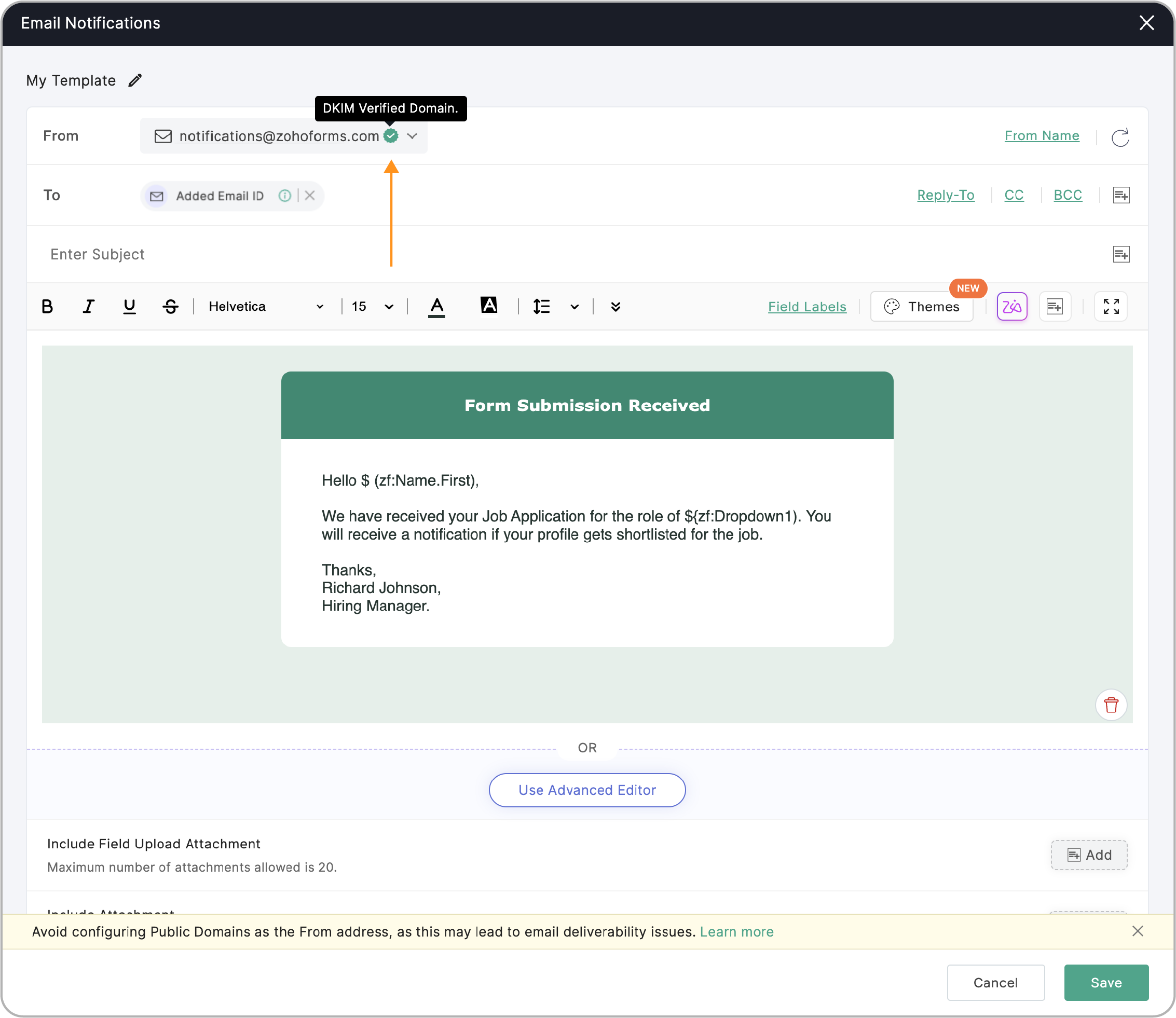Click the info icon on Added Email ID
This screenshot has height=1018, width=1176.
point(284,196)
